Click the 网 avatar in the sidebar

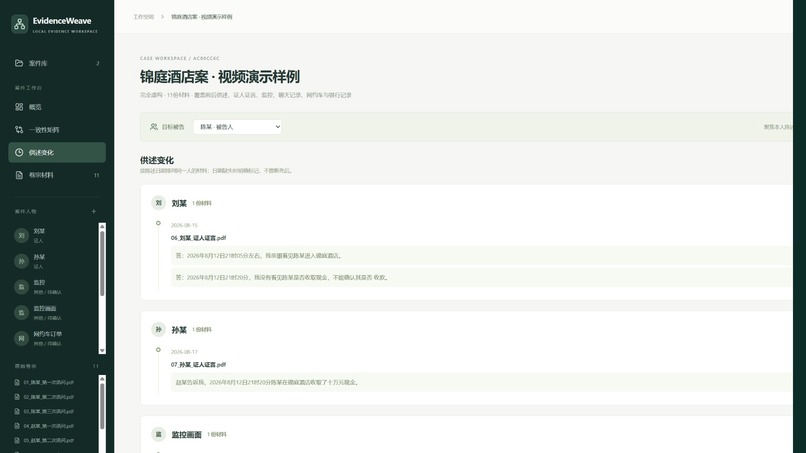click(x=21, y=338)
